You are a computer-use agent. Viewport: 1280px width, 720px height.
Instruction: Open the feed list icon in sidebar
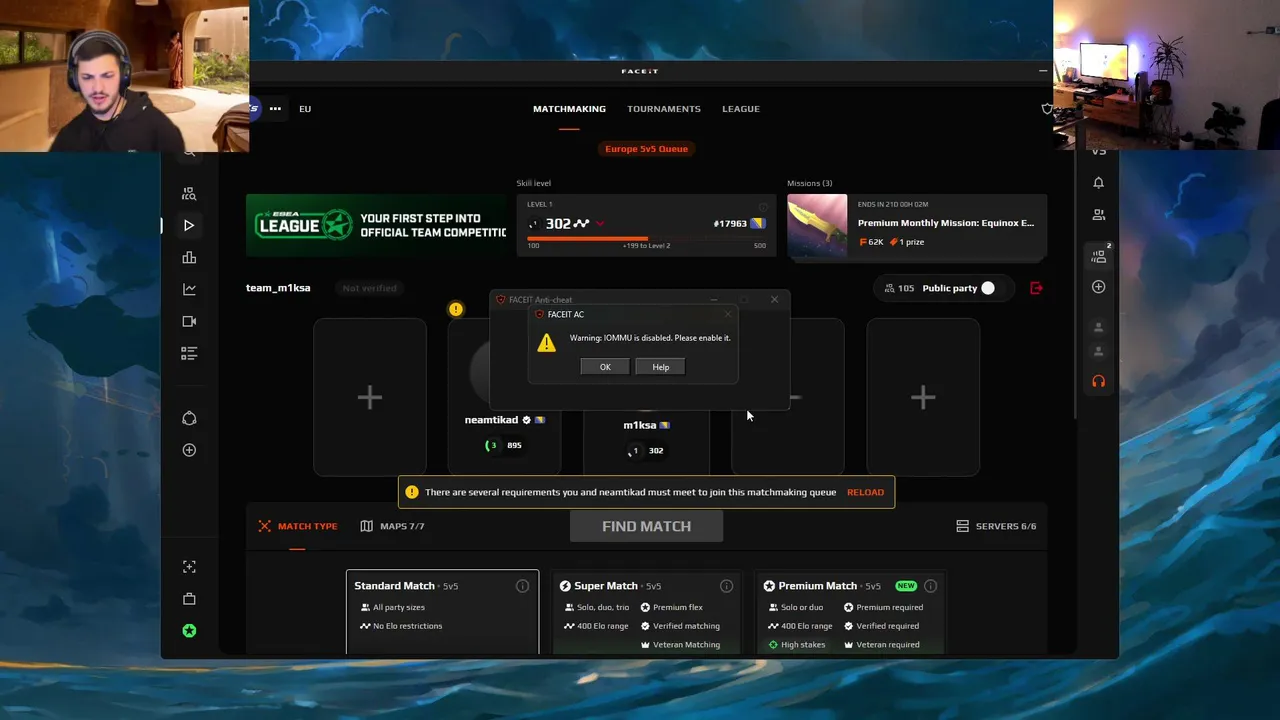click(189, 353)
